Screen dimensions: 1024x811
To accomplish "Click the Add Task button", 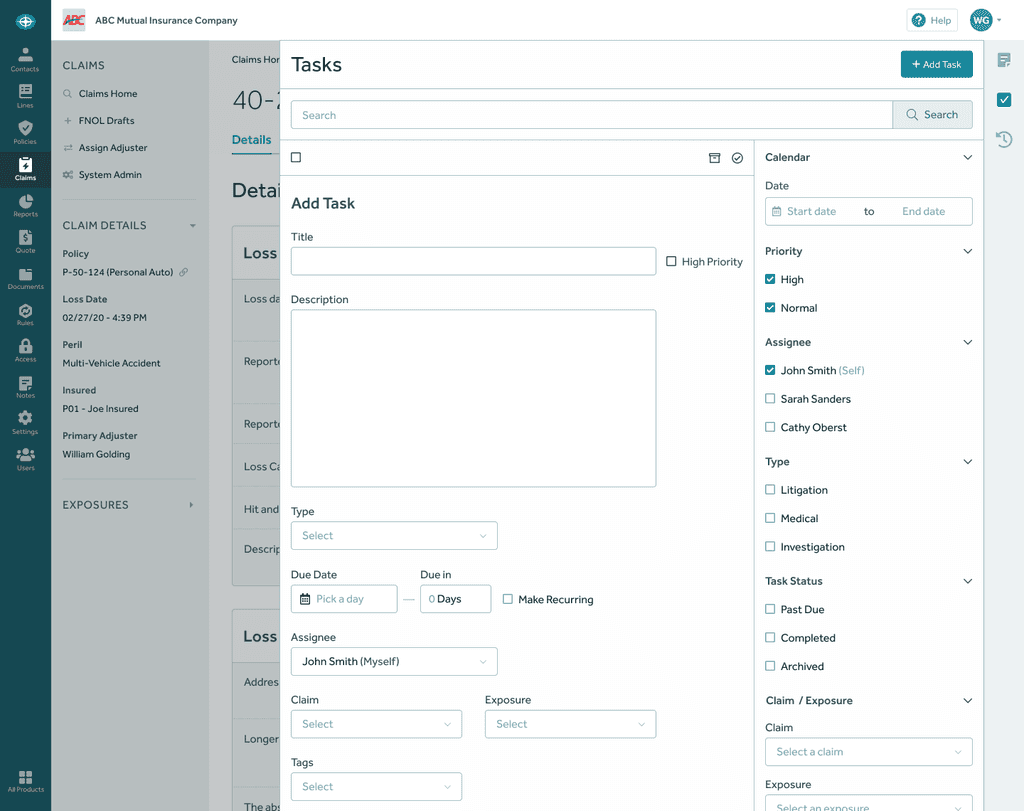I will tap(936, 64).
